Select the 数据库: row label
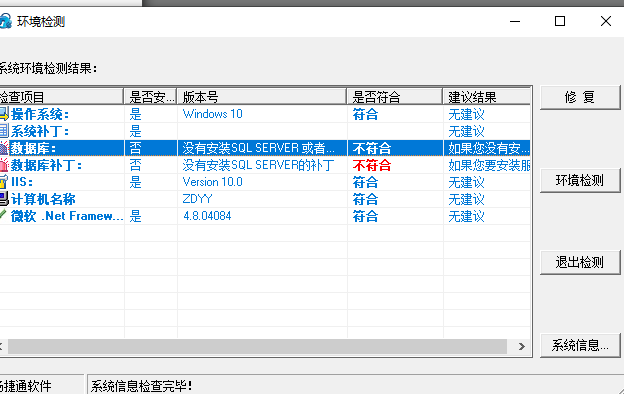The width and height of the screenshot is (624, 394). (33, 148)
